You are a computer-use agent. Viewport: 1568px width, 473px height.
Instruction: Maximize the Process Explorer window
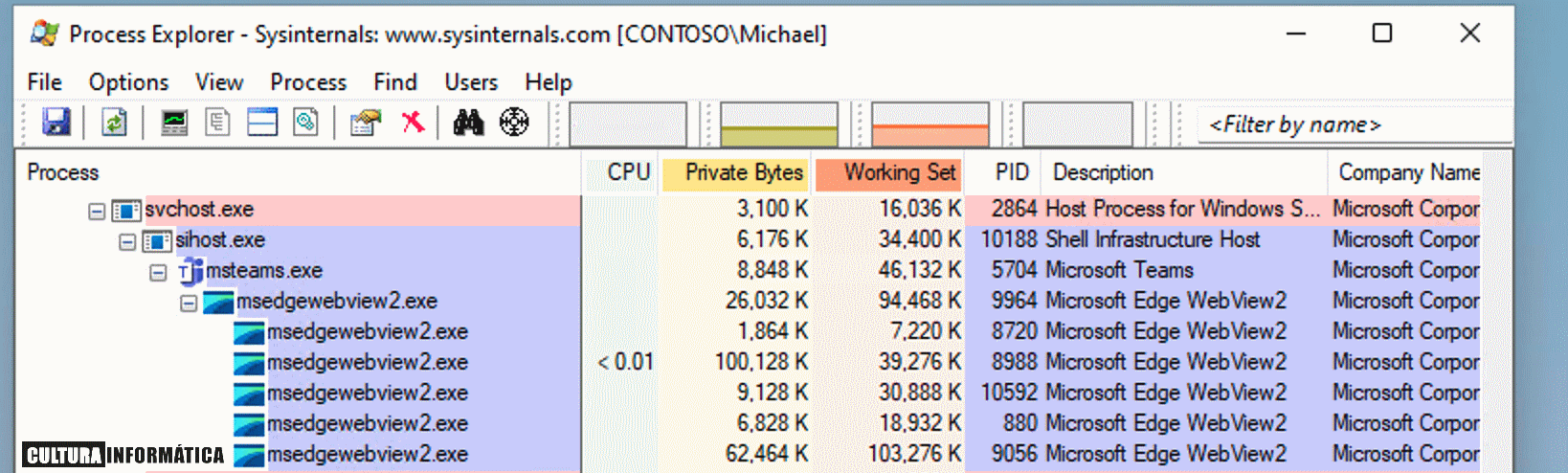[1382, 34]
